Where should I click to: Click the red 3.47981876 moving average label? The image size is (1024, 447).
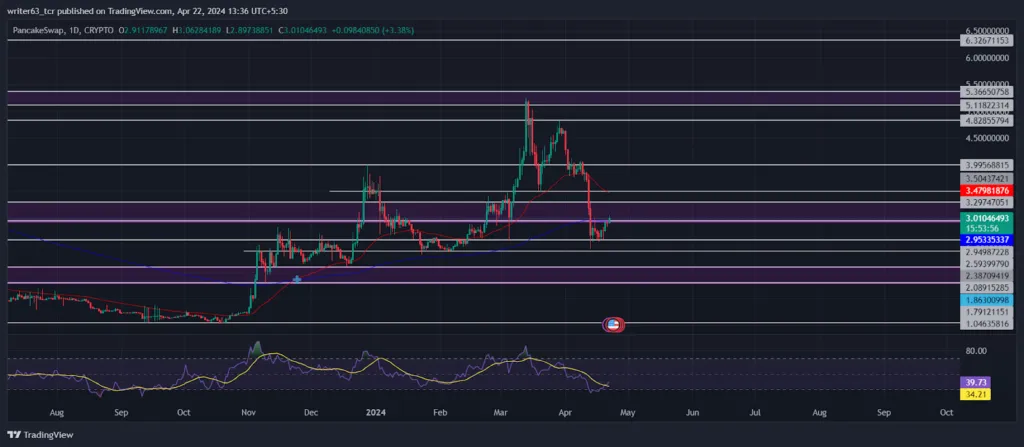tap(985, 190)
